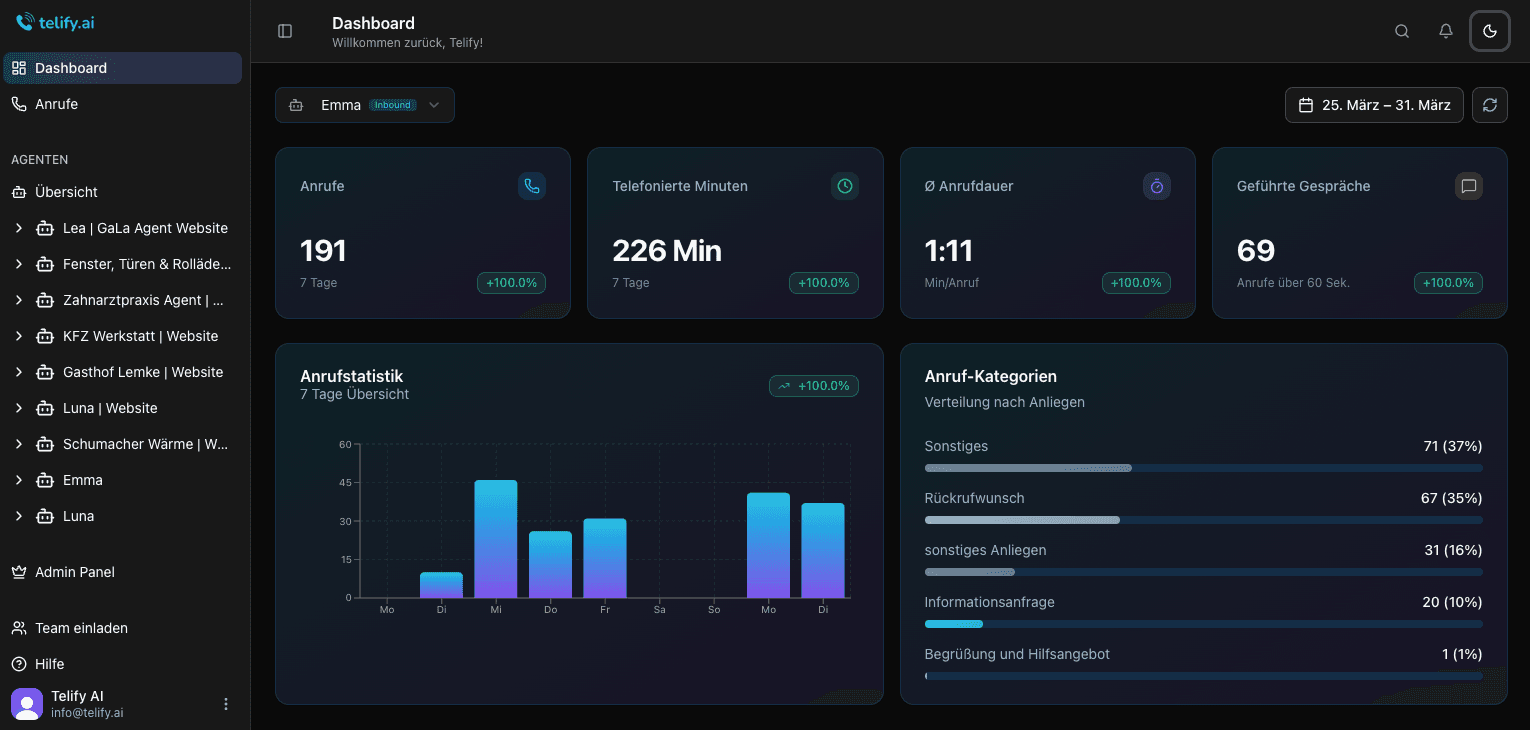The width and height of the screenshot is (1530, 730).
Task: Click the stopwatch icon on Ø Anrufdauer card
Action: [x=1156, y=186]
